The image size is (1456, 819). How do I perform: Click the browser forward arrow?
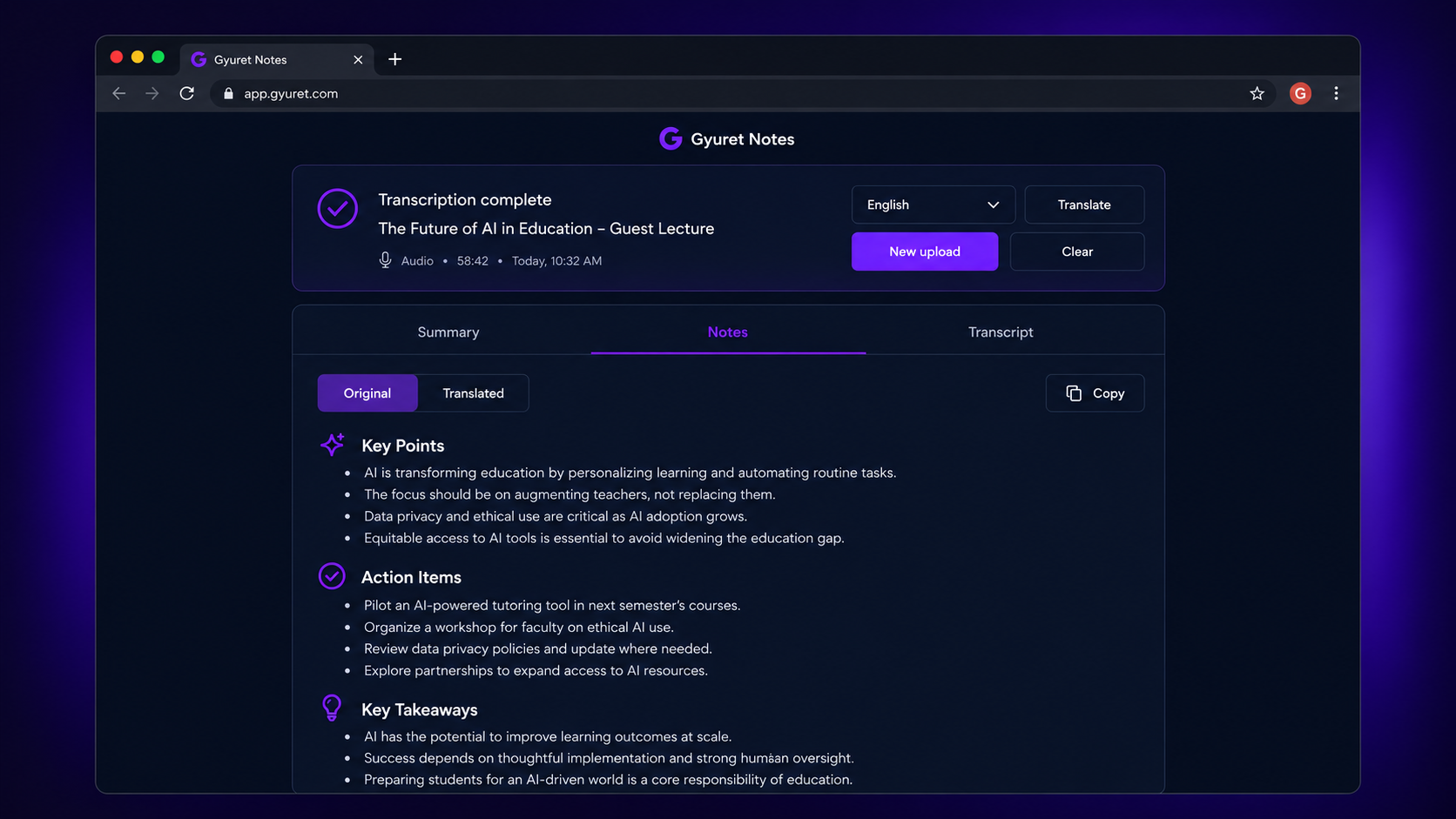coord(152,93)
